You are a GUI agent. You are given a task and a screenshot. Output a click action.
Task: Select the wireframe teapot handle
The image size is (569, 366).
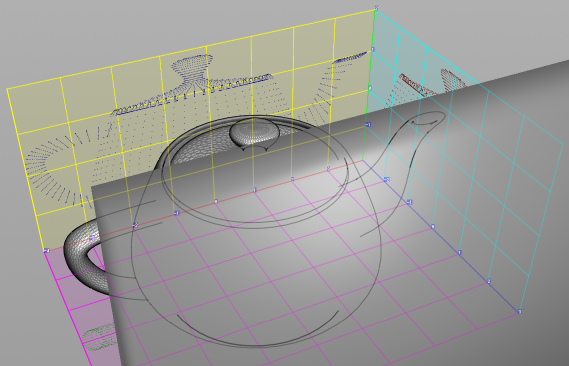pos(84,258)
